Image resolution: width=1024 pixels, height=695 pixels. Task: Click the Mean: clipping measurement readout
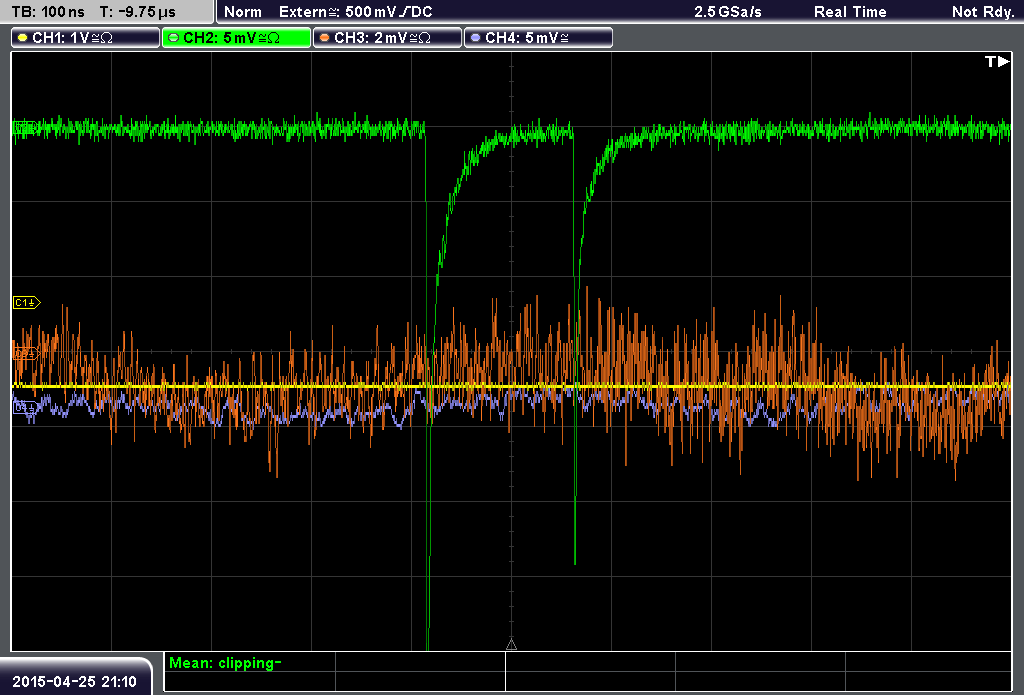pos(225,663)
